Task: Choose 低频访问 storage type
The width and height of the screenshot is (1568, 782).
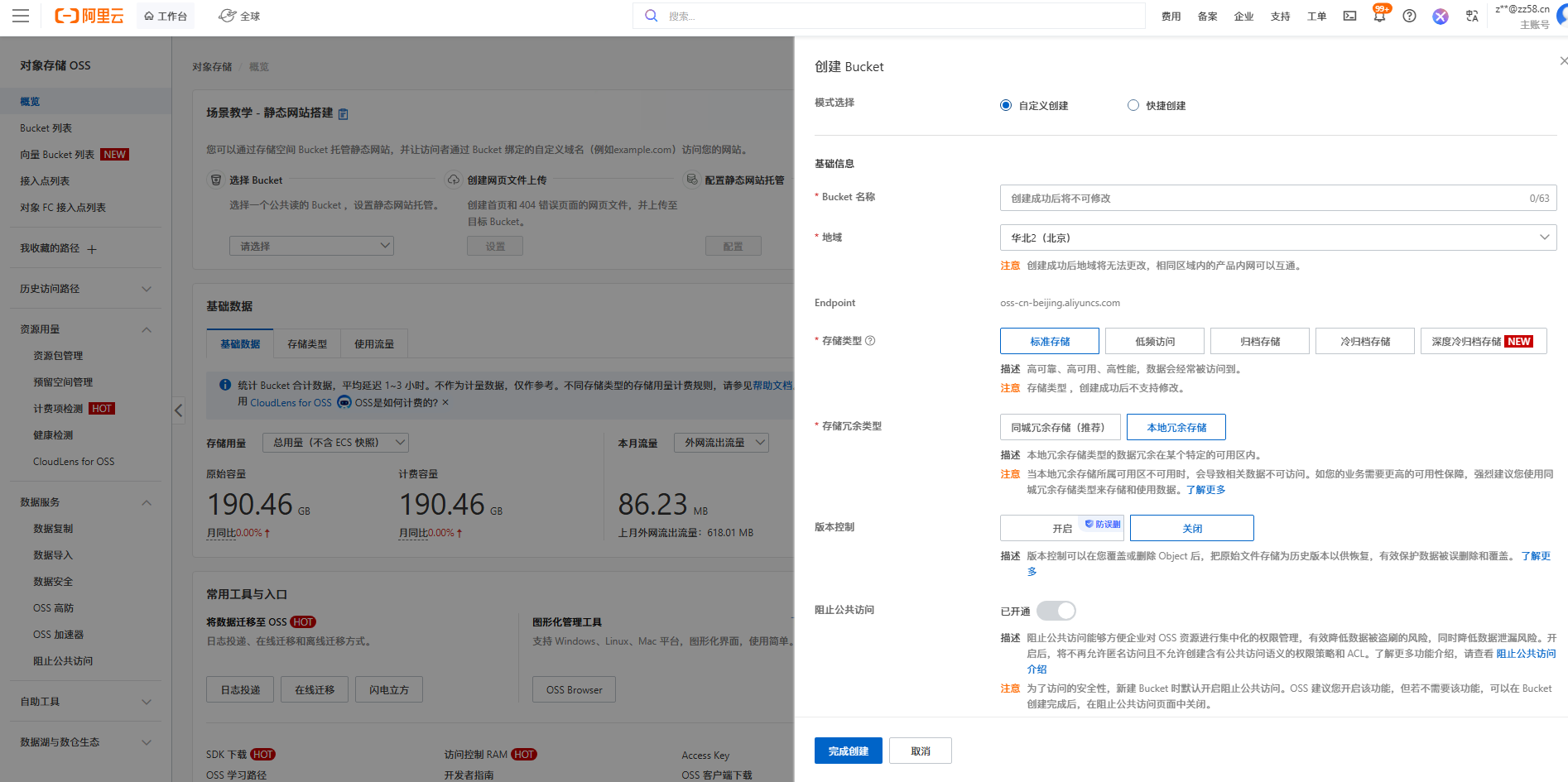Action: tap(1154, 341)
